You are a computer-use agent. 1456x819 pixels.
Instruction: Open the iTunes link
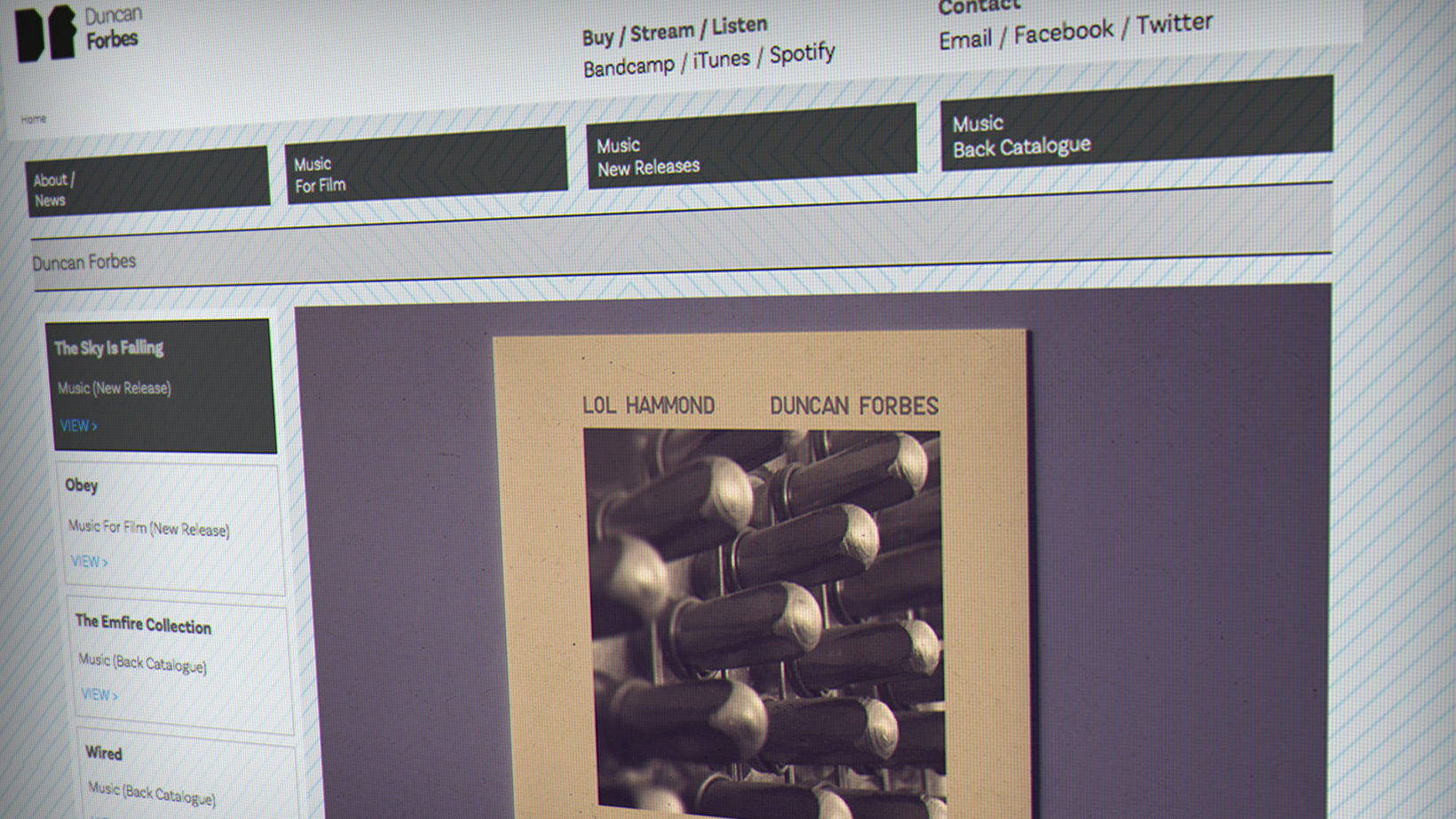click(x=721, y=60)
